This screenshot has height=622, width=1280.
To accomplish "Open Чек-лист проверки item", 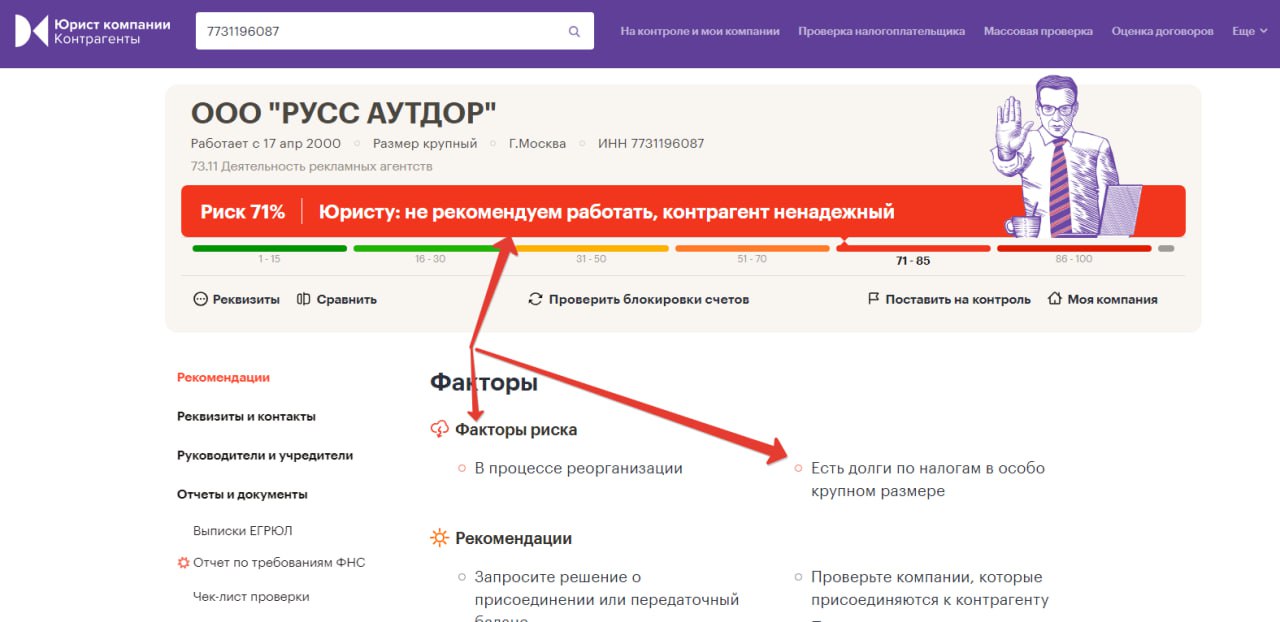I will coord(251,597).
